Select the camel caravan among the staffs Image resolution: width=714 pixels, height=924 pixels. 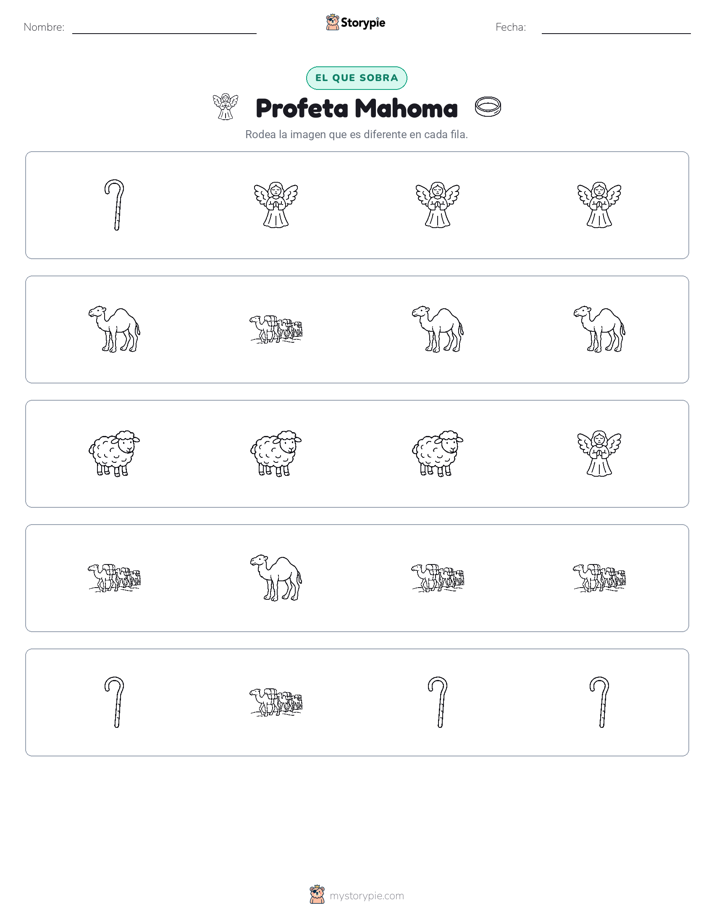pos(276,702)
